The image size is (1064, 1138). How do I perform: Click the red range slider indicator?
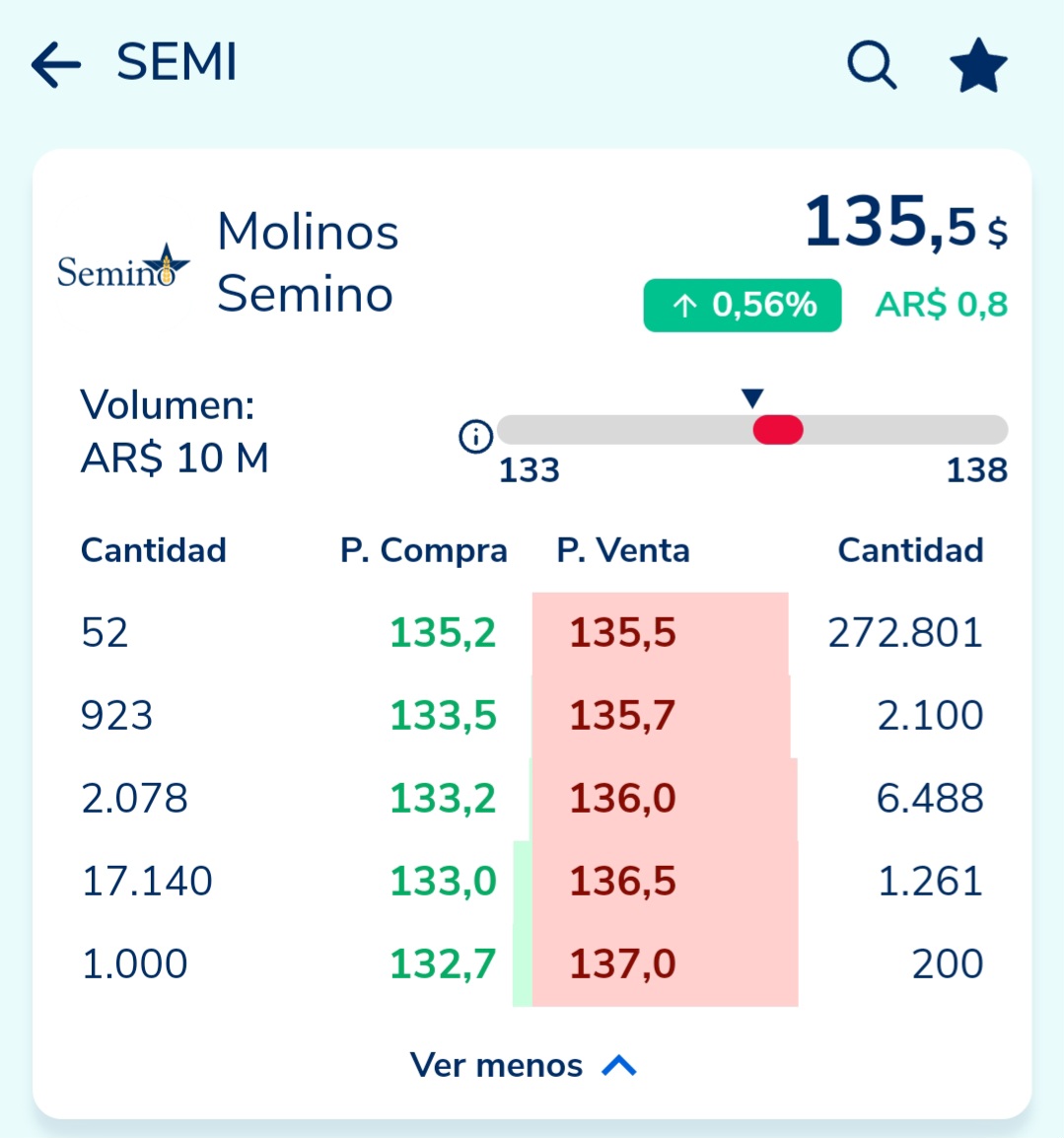click(x=778, y=430)
